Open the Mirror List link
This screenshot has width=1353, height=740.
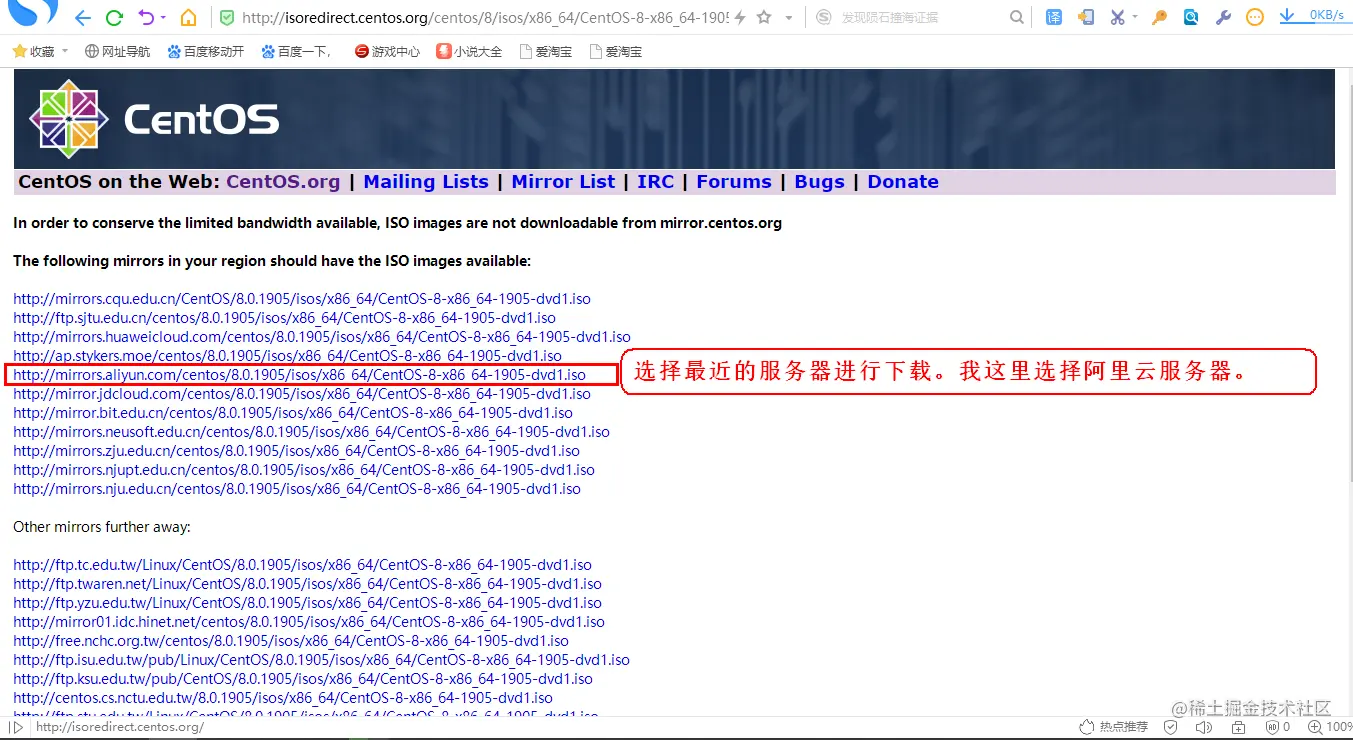pos(563,182)
